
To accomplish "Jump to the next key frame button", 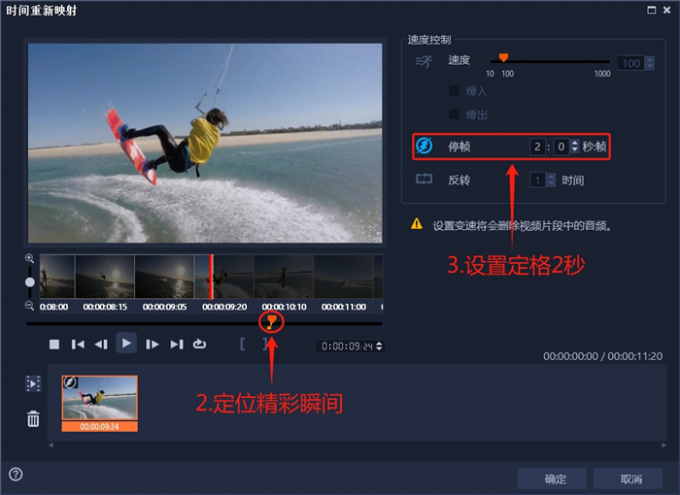I will (177, 344).
